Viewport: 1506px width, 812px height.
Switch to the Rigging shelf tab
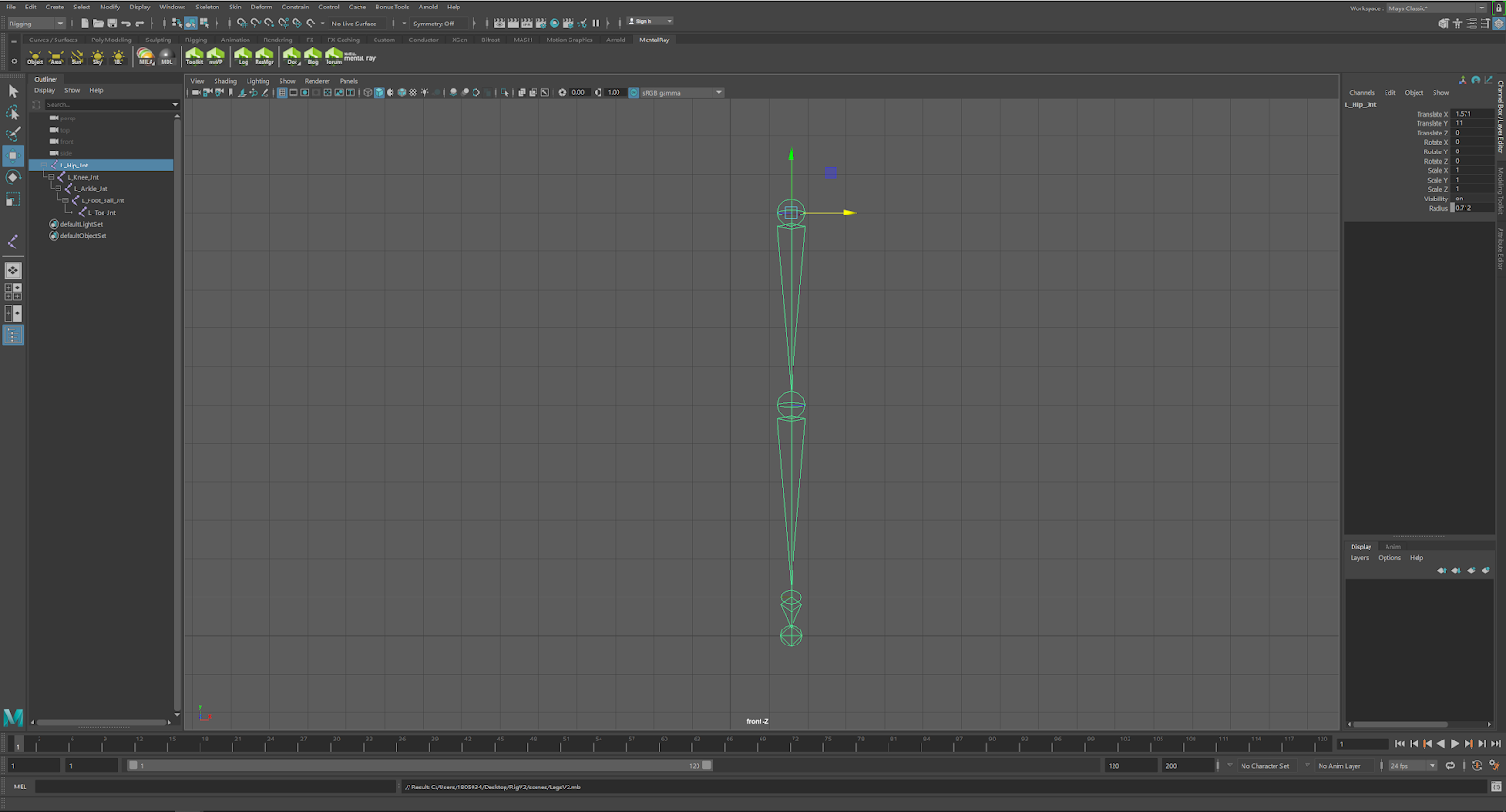pos(196,40)
